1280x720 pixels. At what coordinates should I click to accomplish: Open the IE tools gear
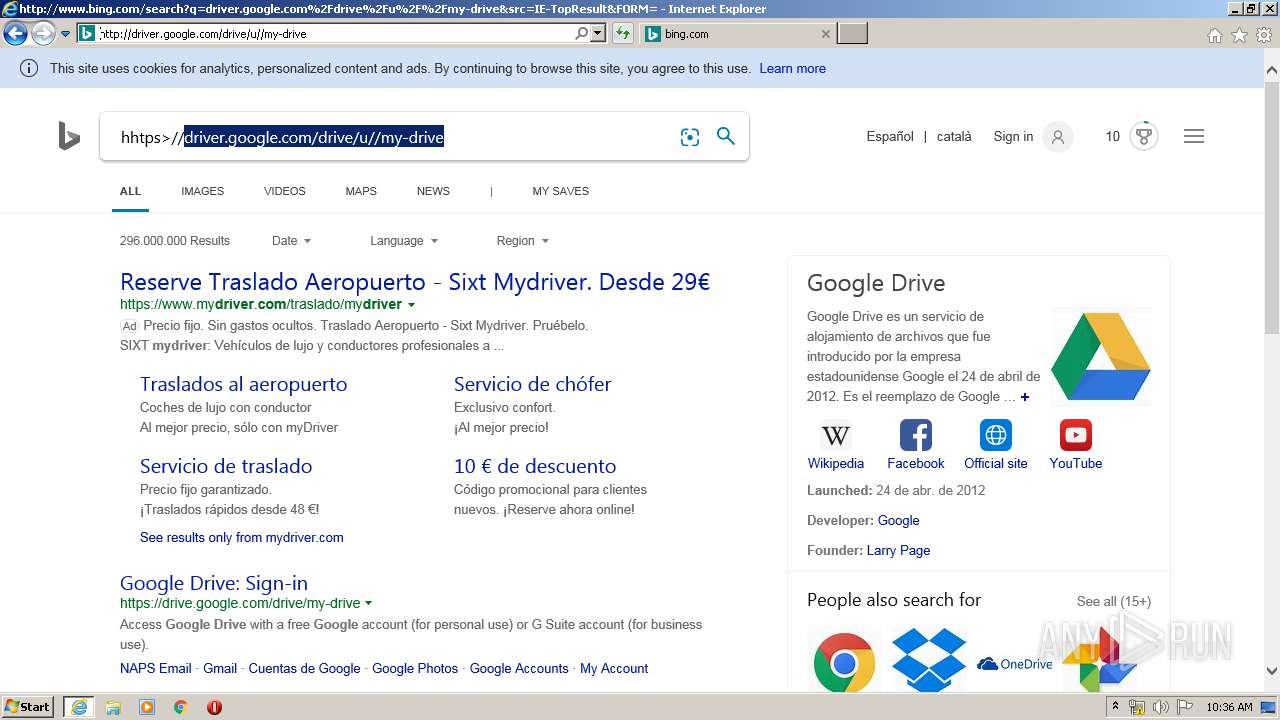pyautogui.click(x=1263, y=35)
